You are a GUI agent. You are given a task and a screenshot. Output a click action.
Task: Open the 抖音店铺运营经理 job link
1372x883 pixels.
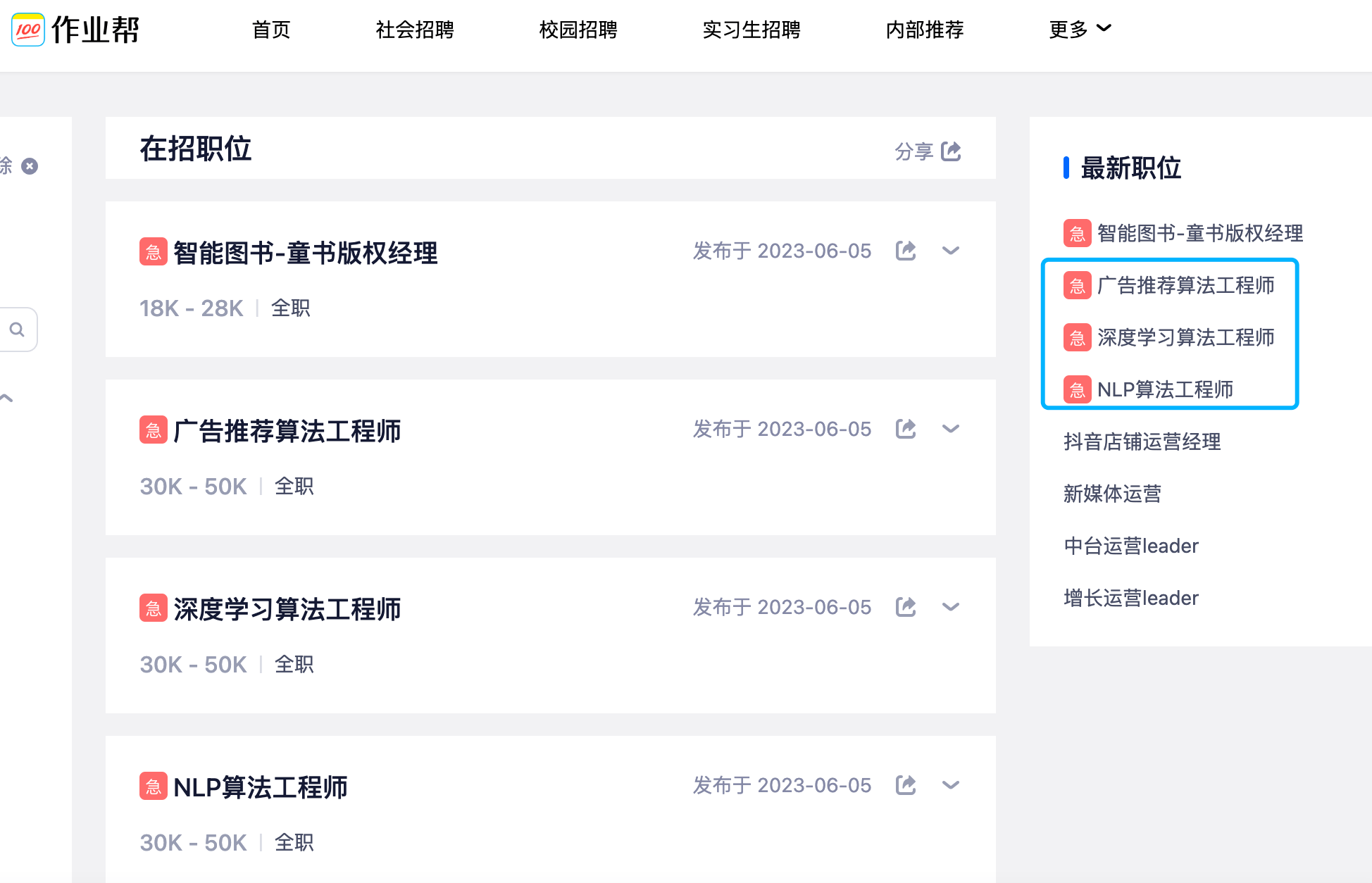[x=1142, y=441]
